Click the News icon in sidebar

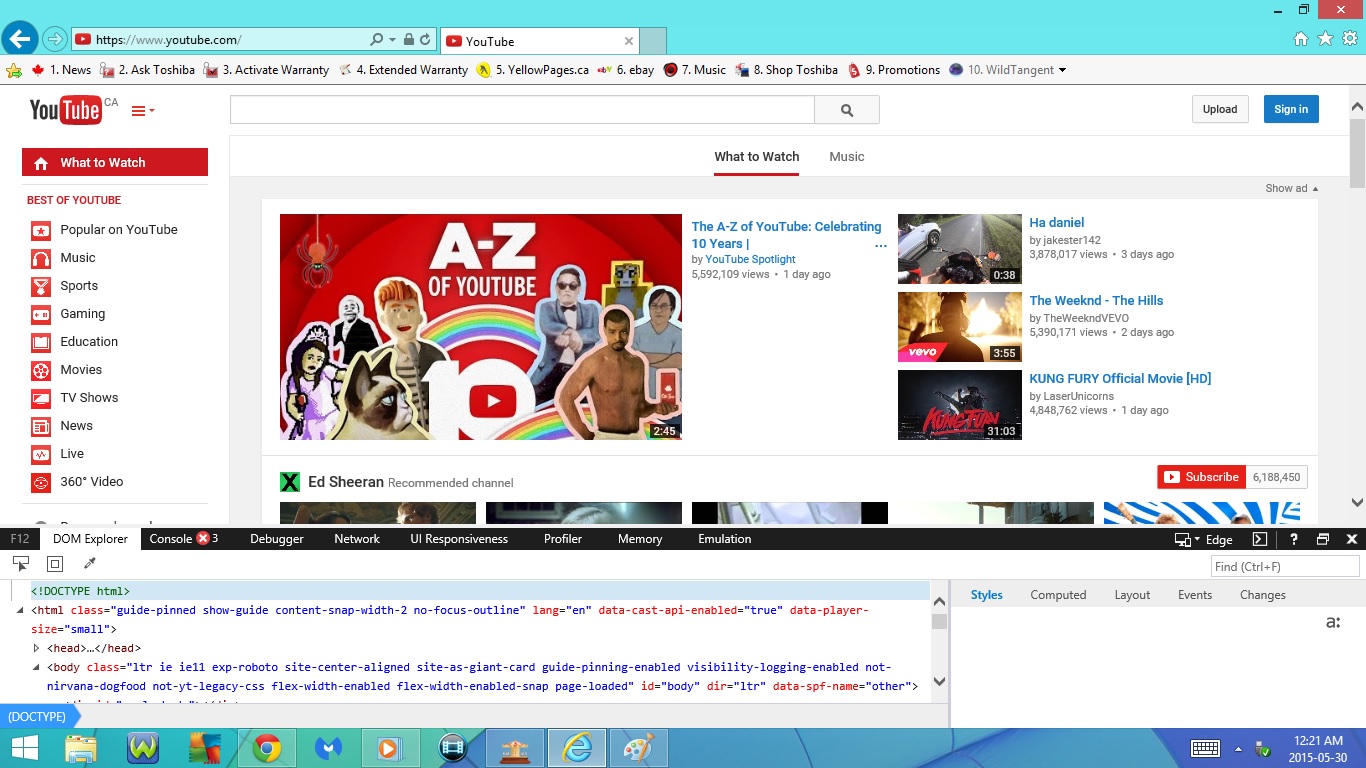click(x=41, y=426)
